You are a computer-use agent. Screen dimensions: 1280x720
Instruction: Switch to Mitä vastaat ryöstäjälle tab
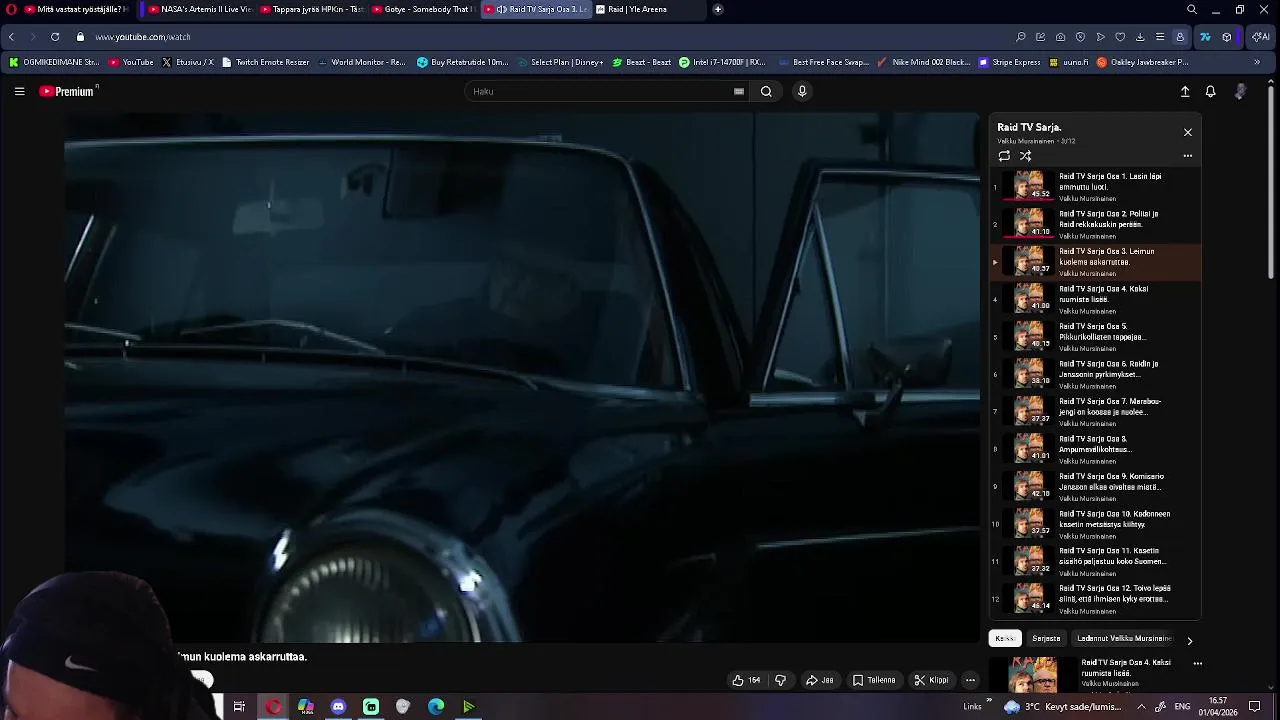tap(75, 9)
